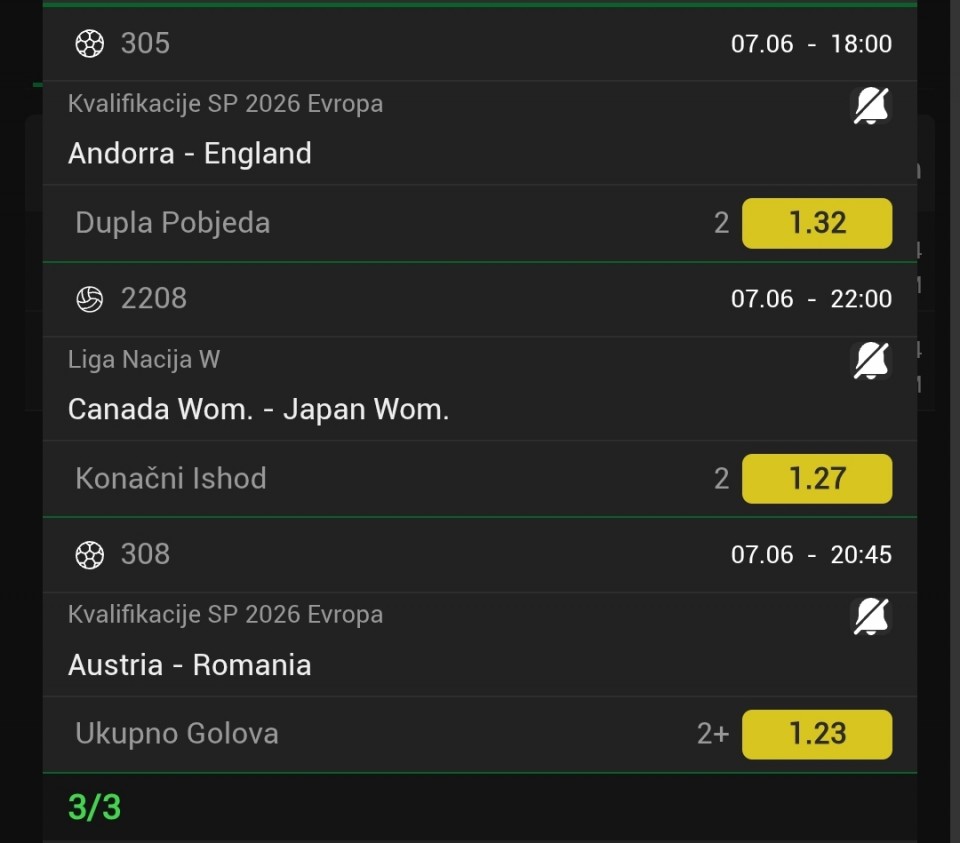Click event code 308
The image size is (960, 843).
145,554
